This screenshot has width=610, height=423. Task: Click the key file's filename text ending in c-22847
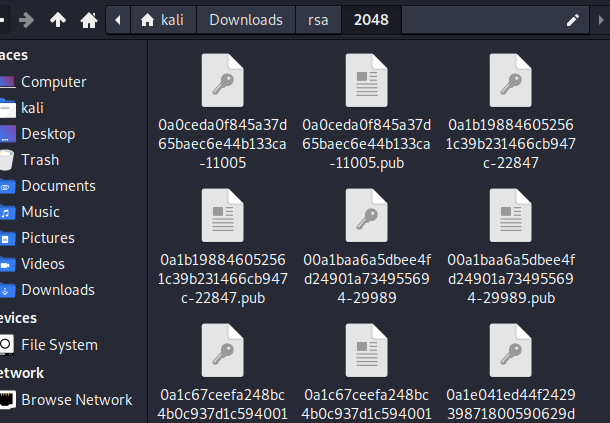(510, 144)
